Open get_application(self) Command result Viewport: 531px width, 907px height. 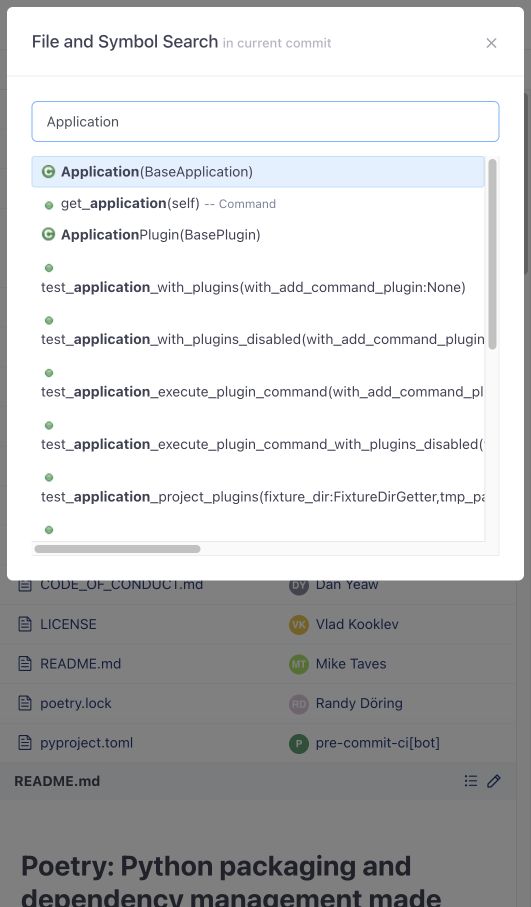[258, 204]
